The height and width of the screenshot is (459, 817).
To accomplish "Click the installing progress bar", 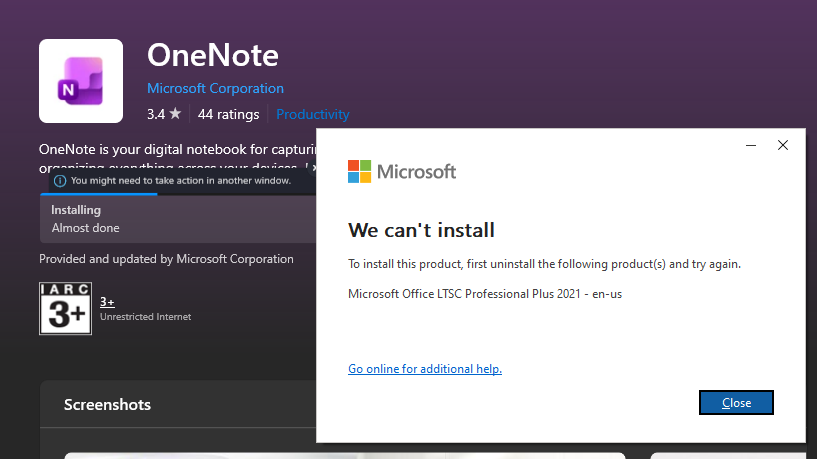I will [178, 194].
